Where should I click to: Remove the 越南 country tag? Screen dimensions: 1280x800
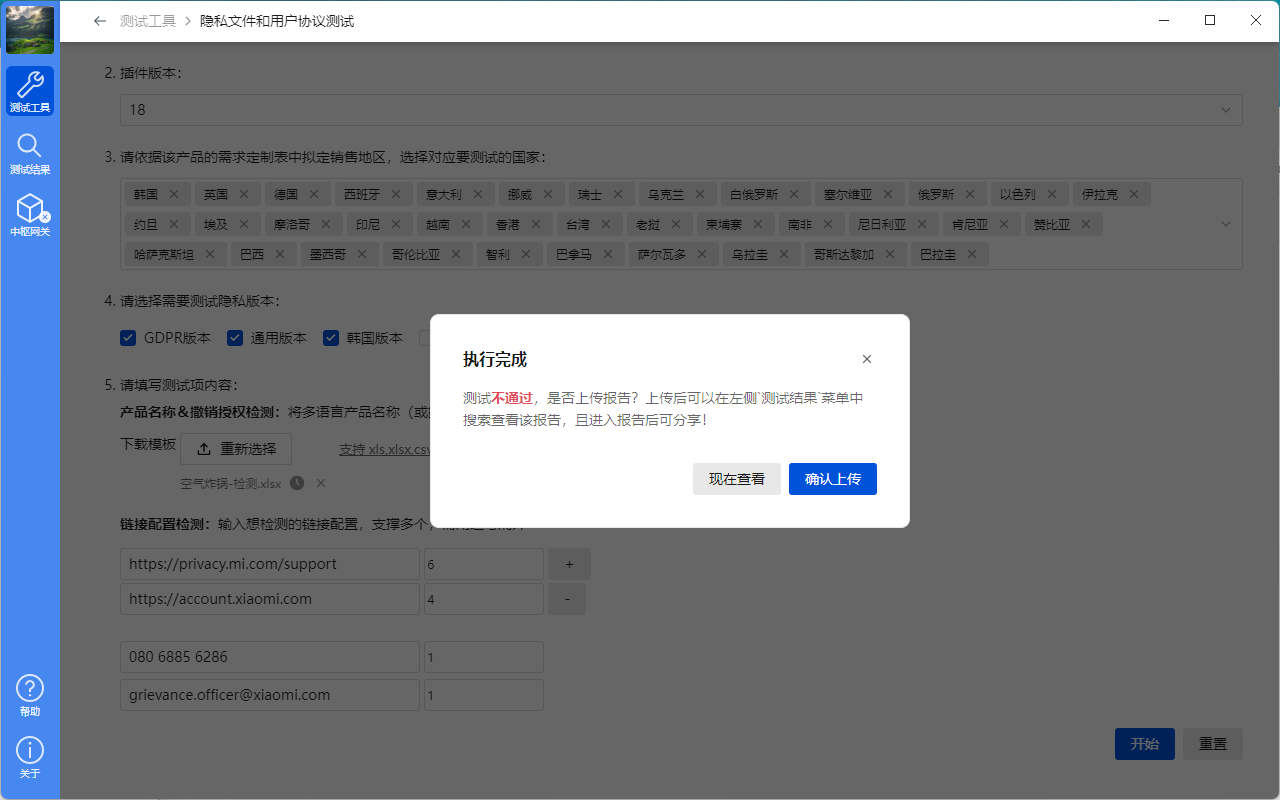coord(466,225)
